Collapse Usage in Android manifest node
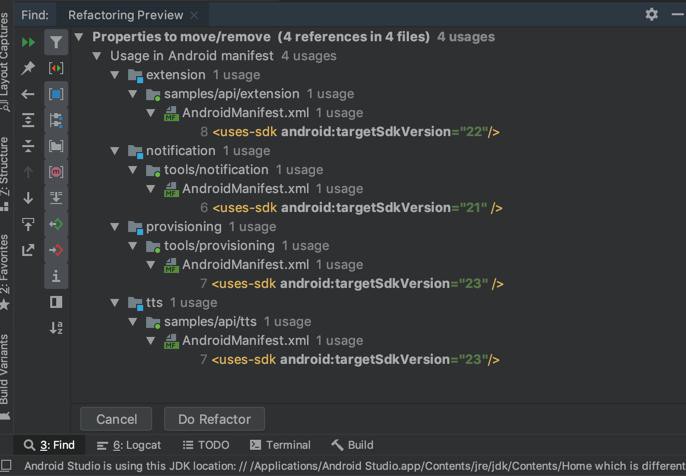 coord(97,56)
